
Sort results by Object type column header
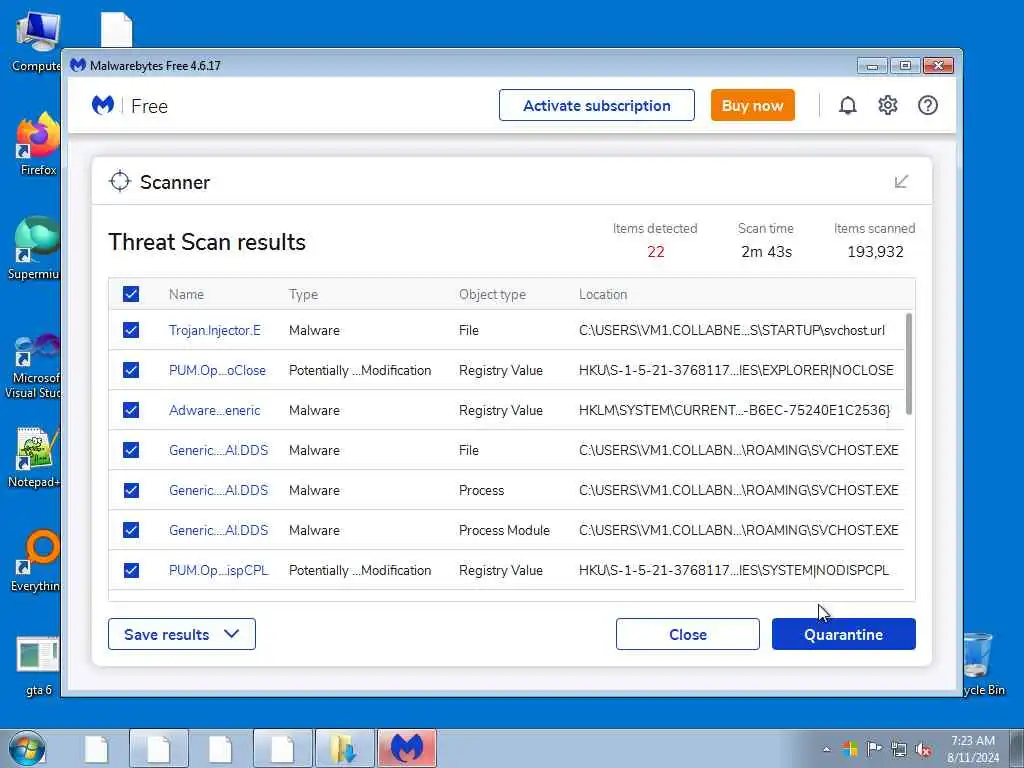(492, 295)
